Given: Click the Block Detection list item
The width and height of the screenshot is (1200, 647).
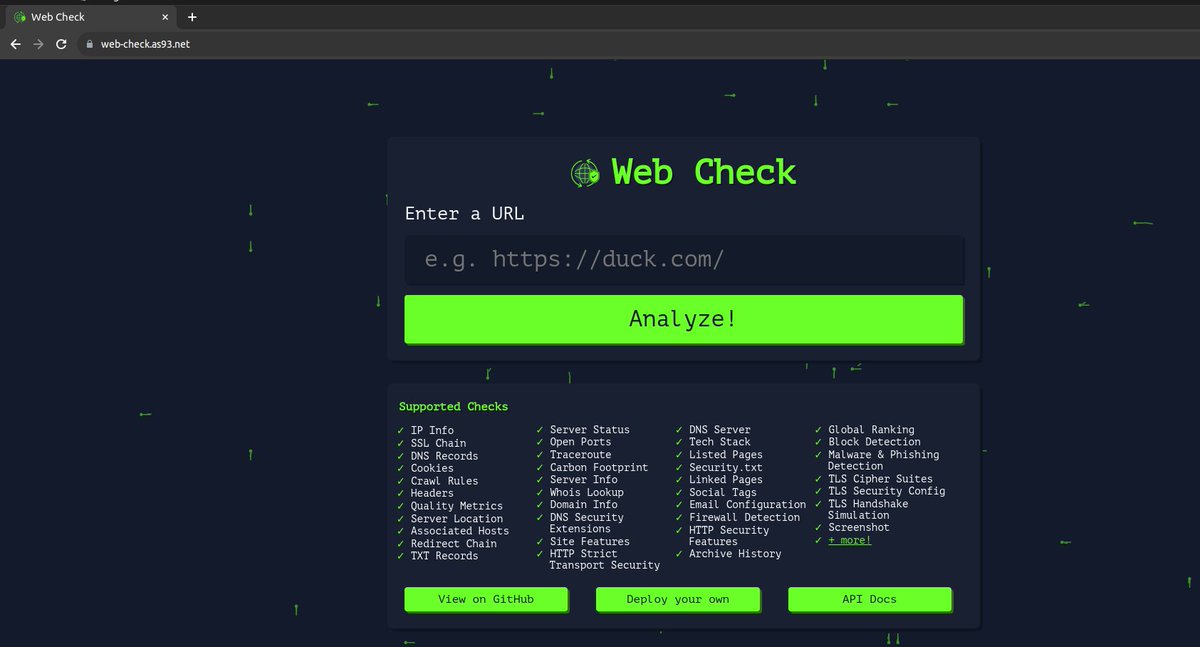Looking at the screenshot, I should [x=874, y=442].
